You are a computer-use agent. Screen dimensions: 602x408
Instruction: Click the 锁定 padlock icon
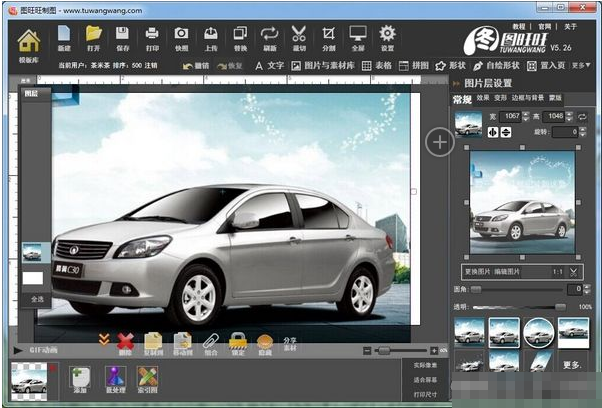238,343
